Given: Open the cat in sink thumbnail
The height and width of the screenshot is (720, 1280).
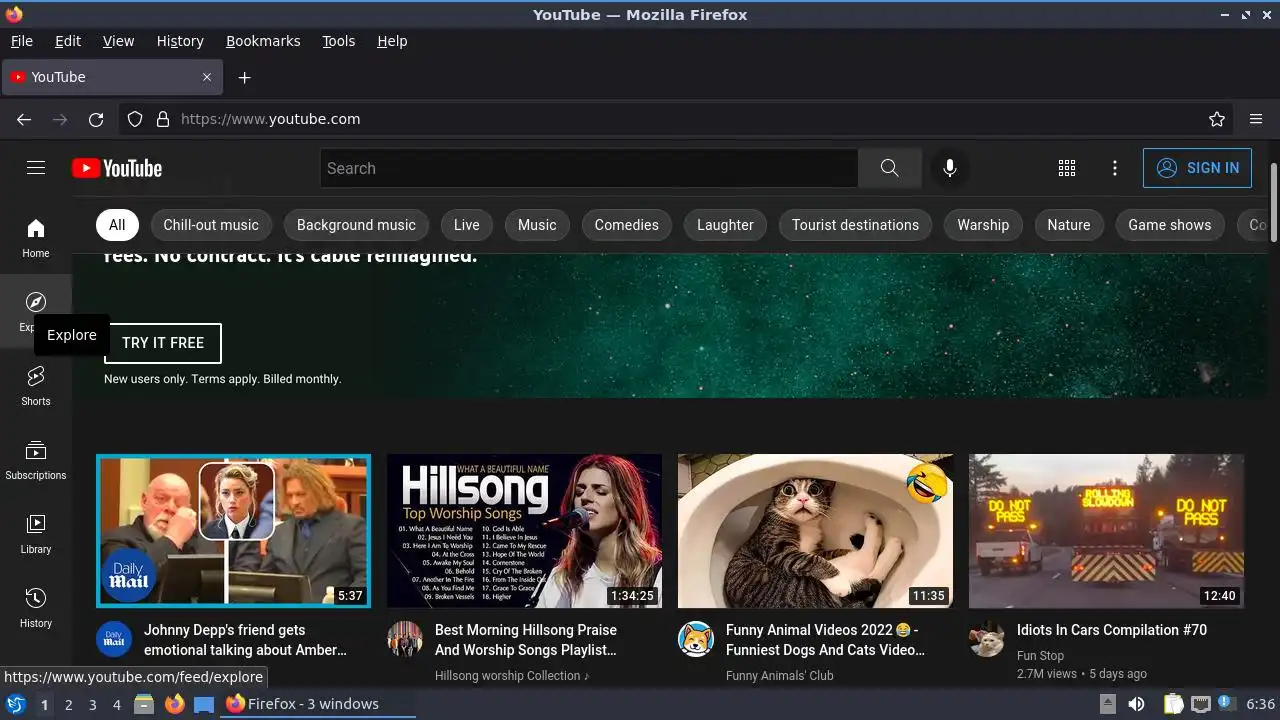Looking at the screenshot, I should [x=815, y=531].
